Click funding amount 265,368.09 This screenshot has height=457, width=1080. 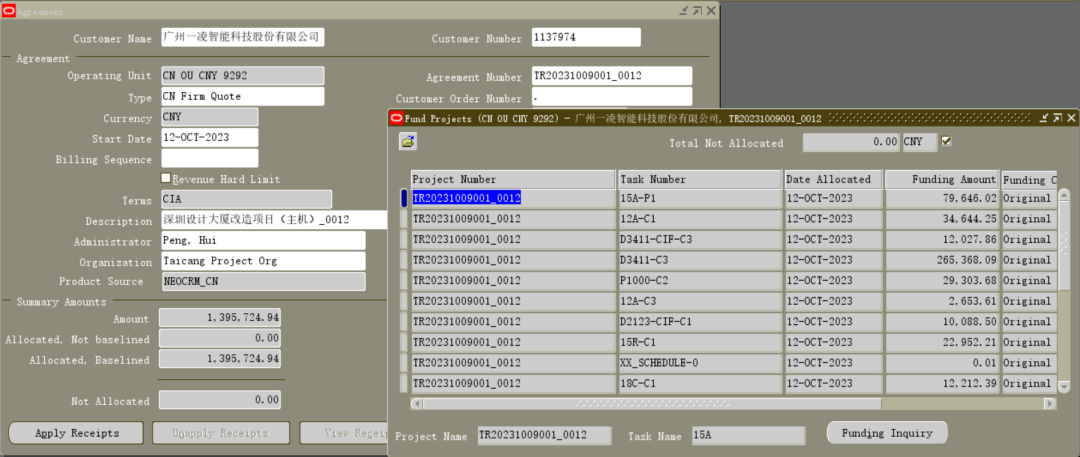point(942,261)
